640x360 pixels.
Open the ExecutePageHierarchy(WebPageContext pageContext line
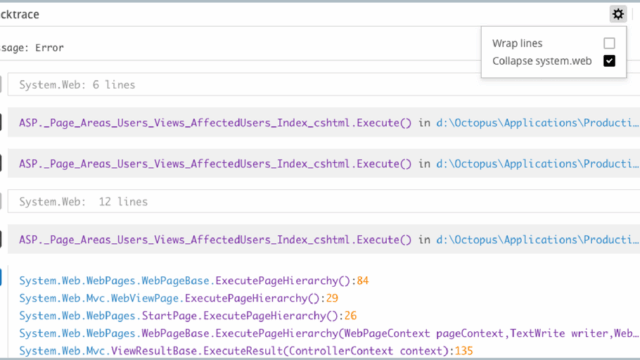[329, 333]
